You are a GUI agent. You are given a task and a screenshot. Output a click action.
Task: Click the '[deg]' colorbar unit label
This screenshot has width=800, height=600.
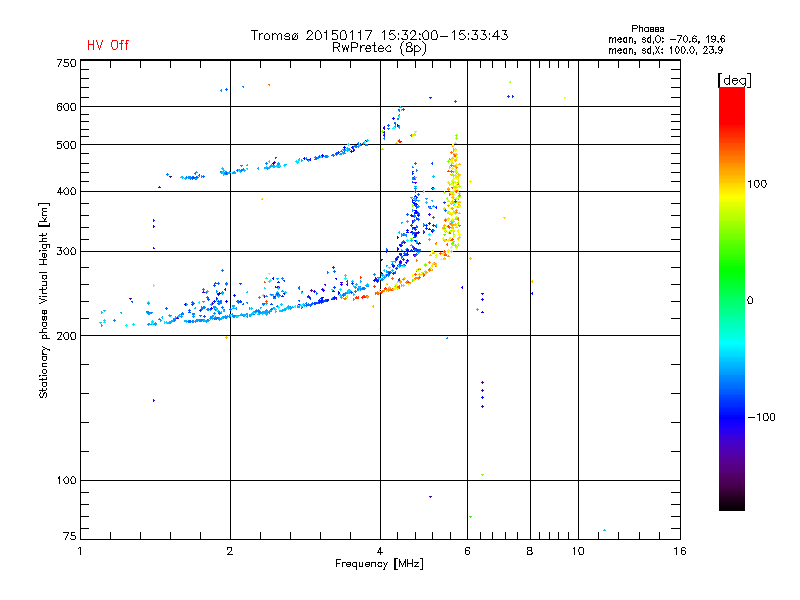click(734, 80)
